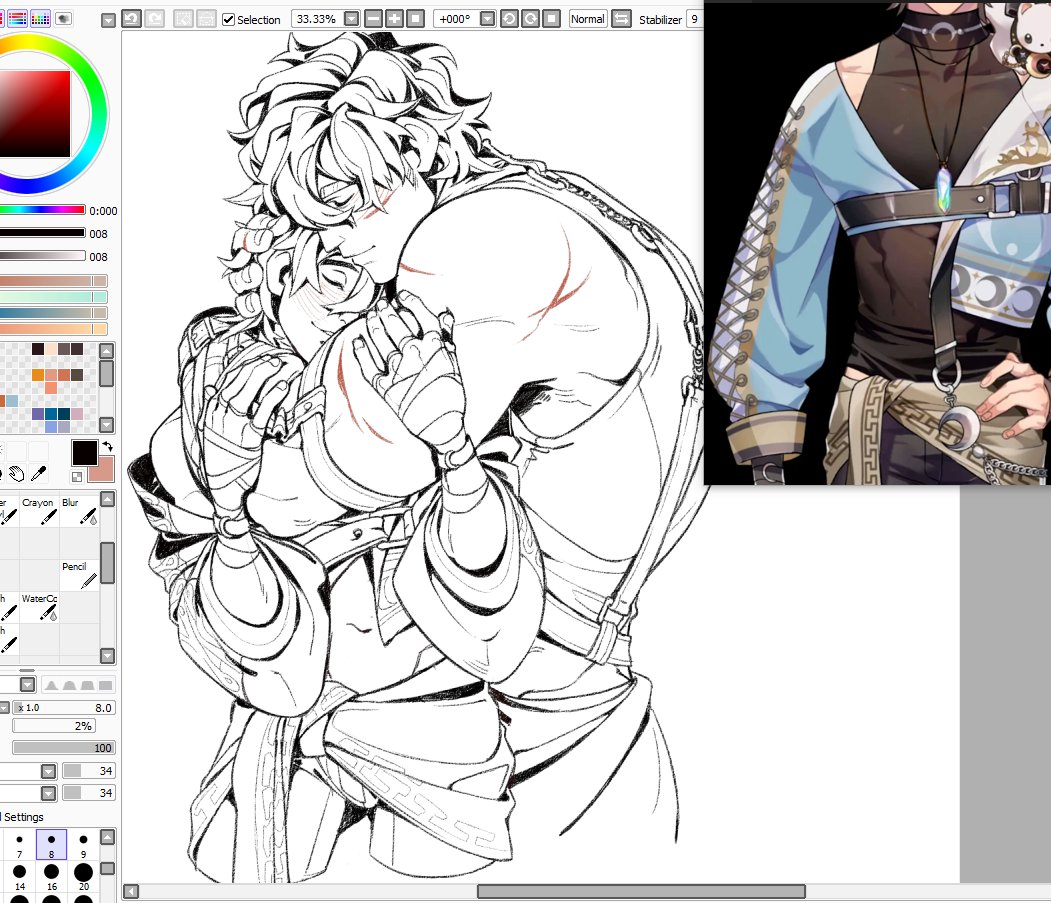Click the Normal blending mode box
Viewport: 1051px width, 903px height.
588,19
